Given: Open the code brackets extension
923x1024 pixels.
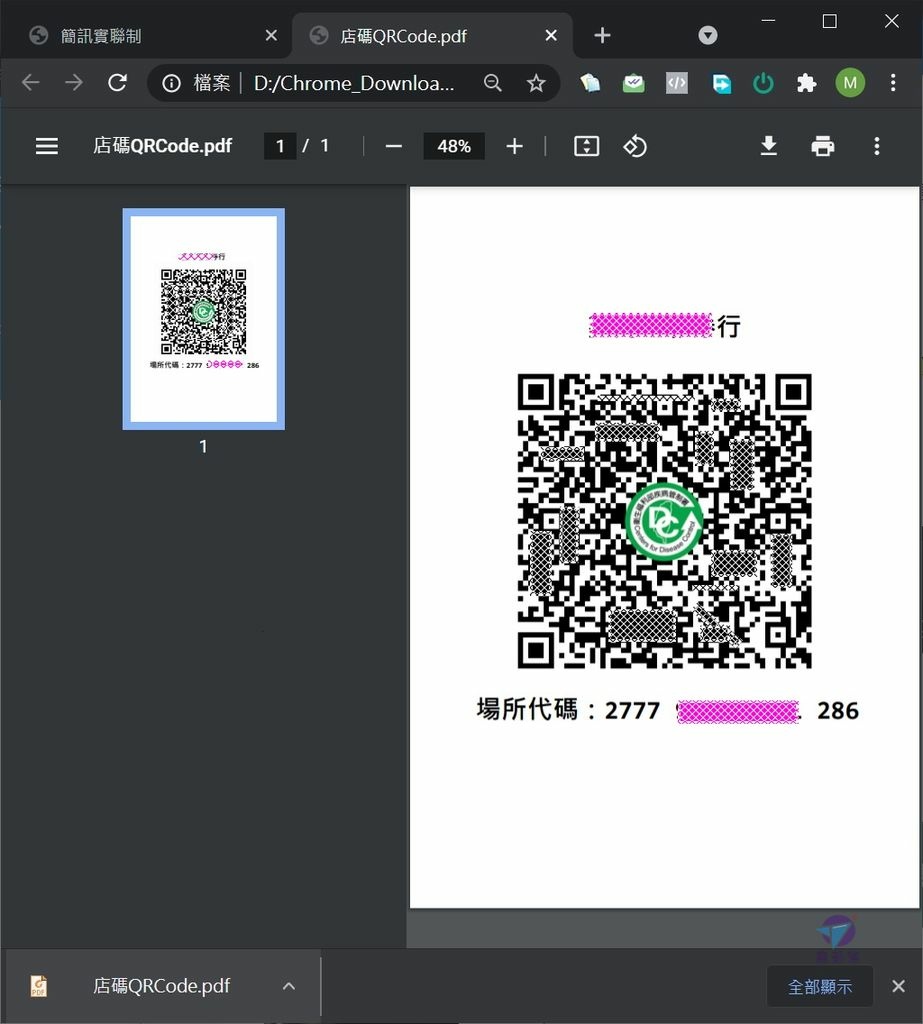Looking at the screenshot, I should 677,83.
